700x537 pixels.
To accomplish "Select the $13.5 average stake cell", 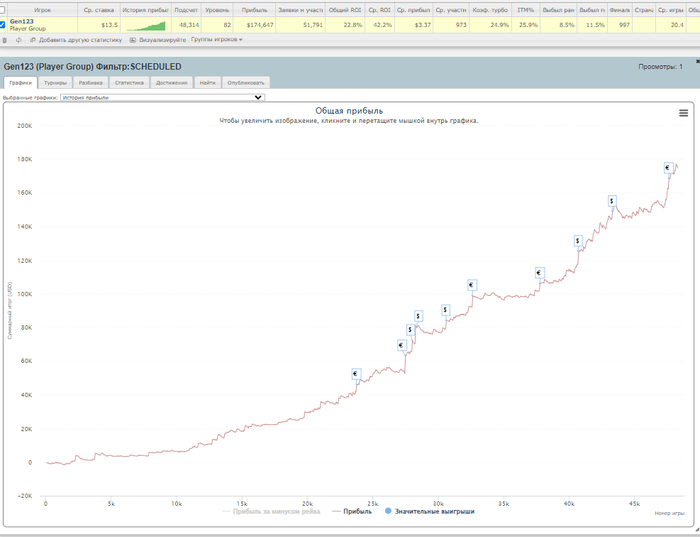I will (x=99, y=25).
